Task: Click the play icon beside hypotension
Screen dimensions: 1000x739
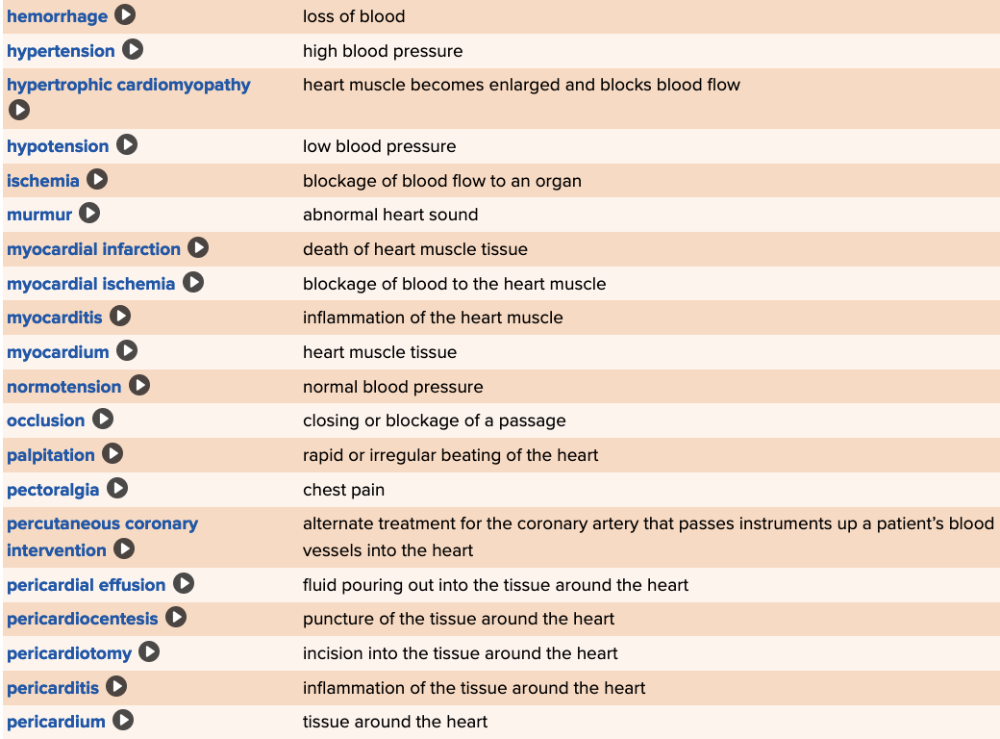Action: [126, 145]
